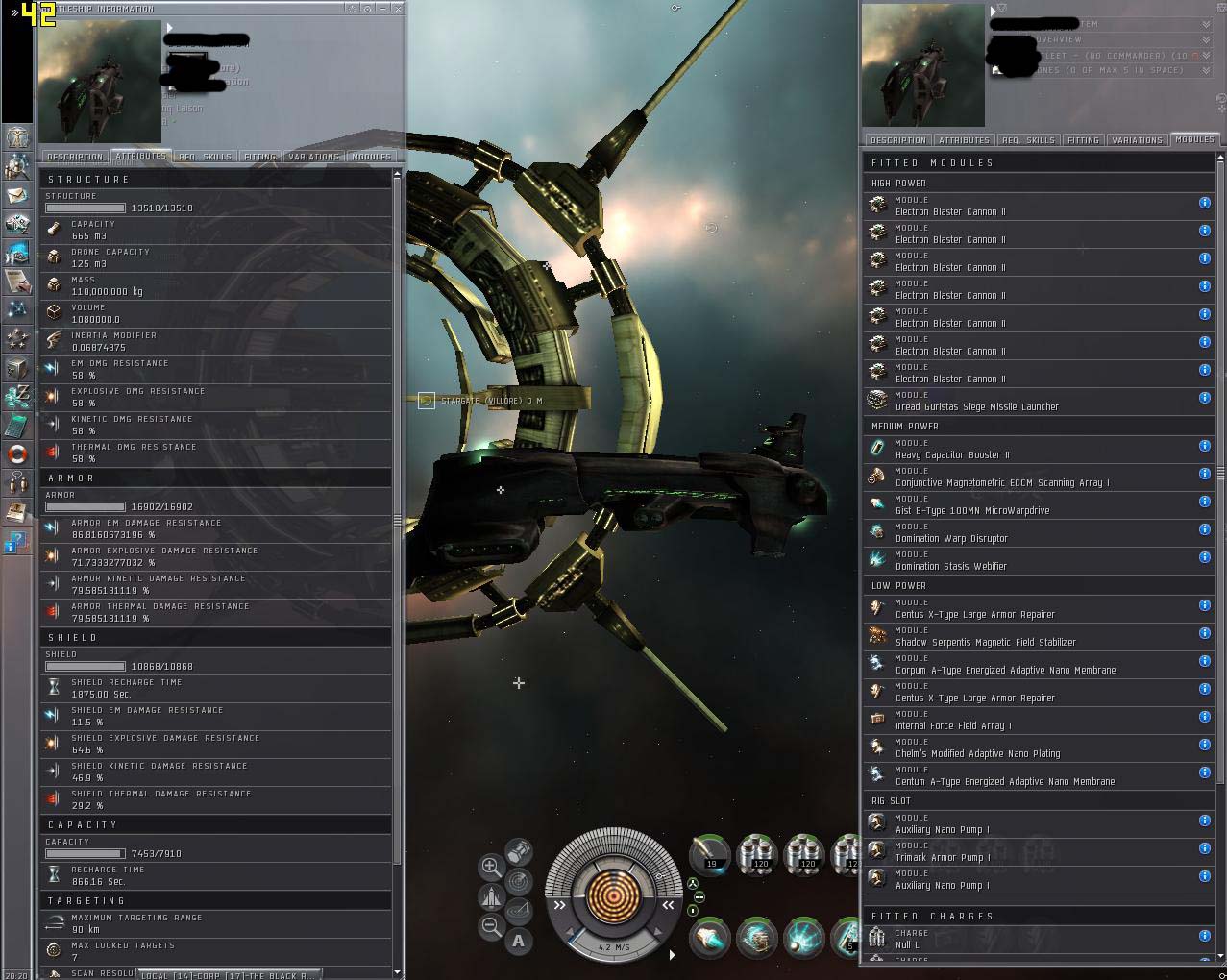Click the ship thumbnail in left info window
Viewport: 1227px width, 980px height.
click(100, 82)
